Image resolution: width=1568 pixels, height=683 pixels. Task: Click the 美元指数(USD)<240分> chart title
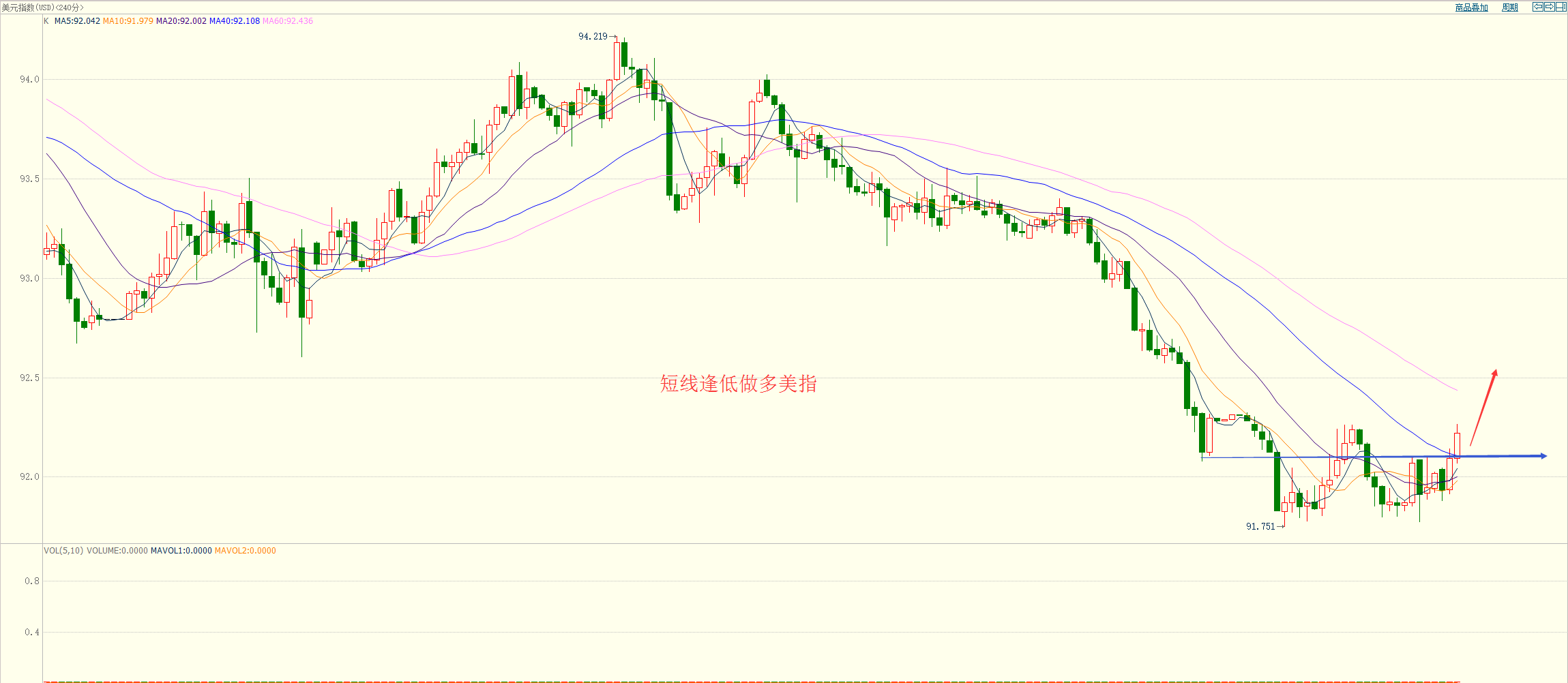coord(42,7)
